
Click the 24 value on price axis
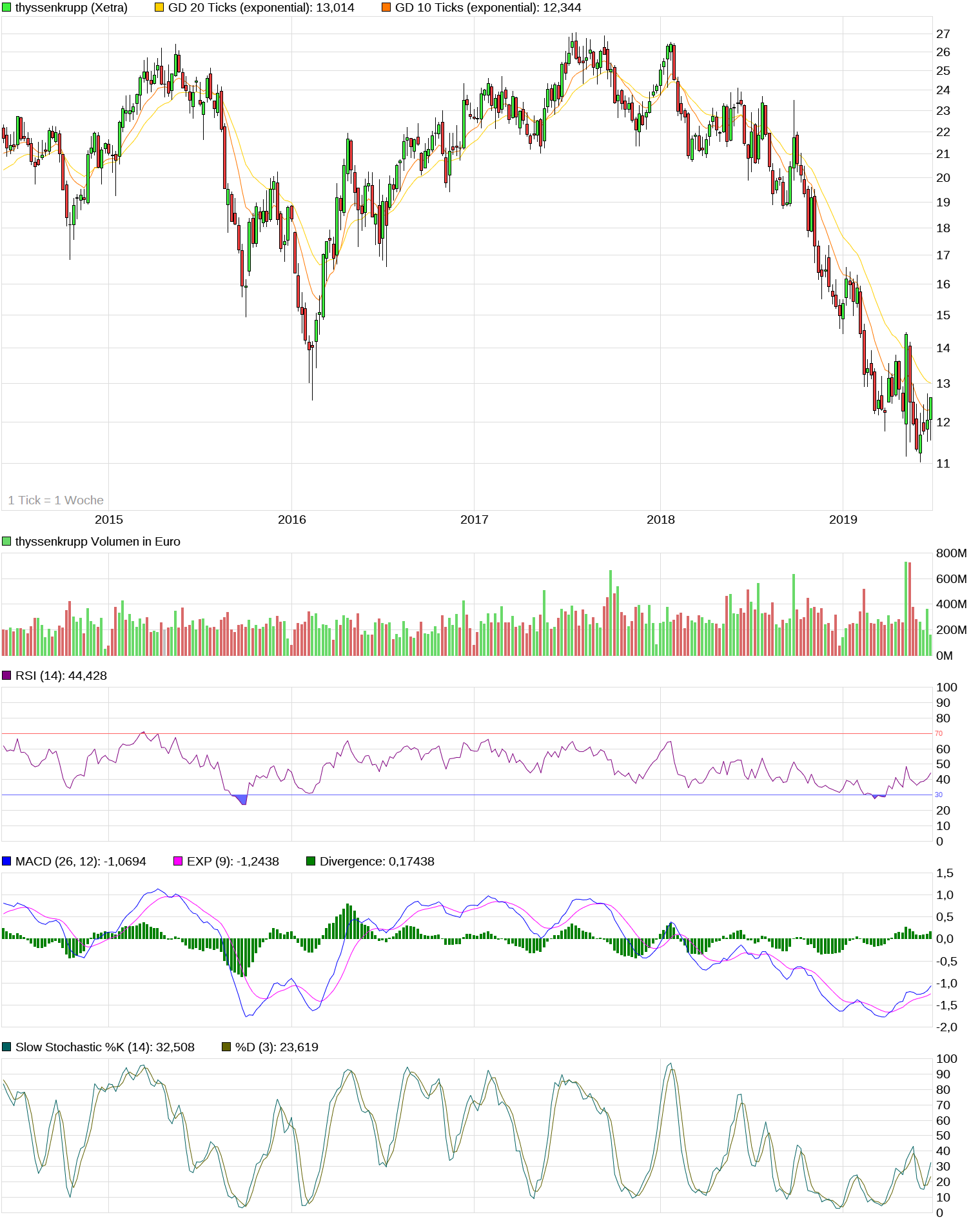(943, 90)
